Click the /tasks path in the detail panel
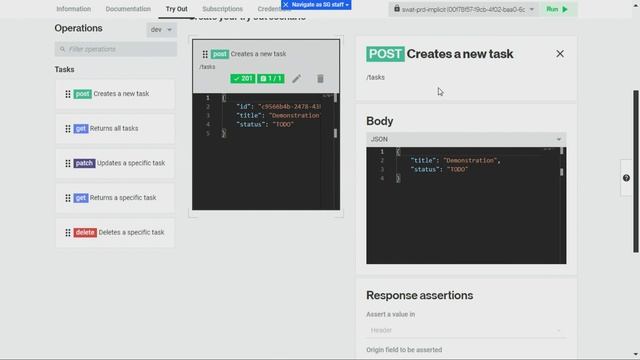This screenshot has width=640, height=360. pyautogui.click(x=375, y=77)
